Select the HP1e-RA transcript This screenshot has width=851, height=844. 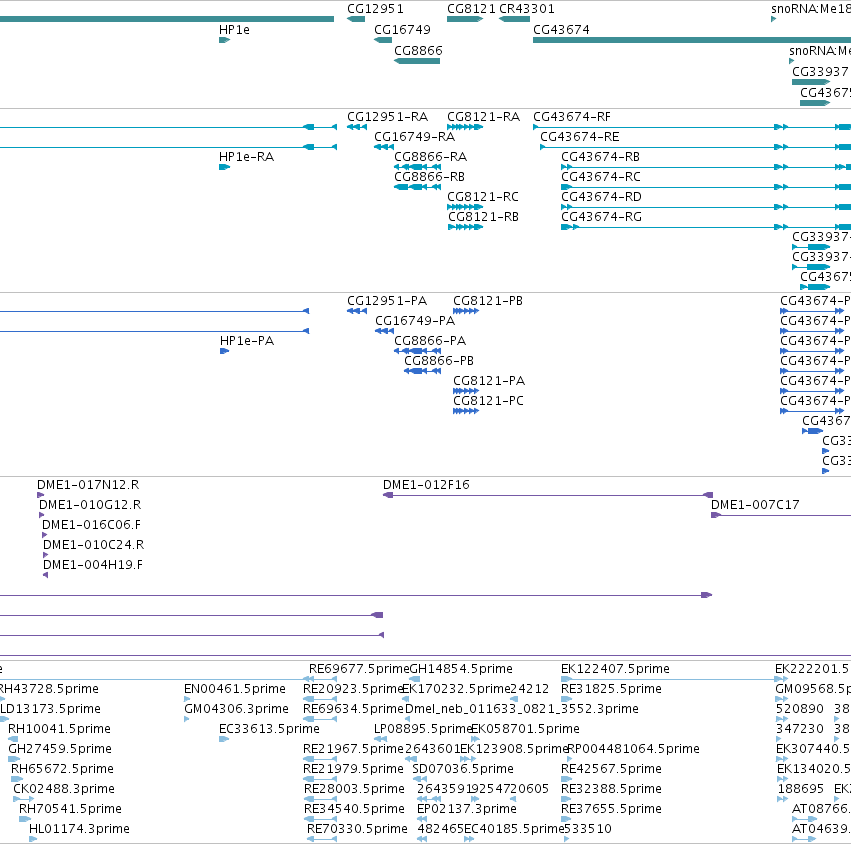(x=246, y=157)
